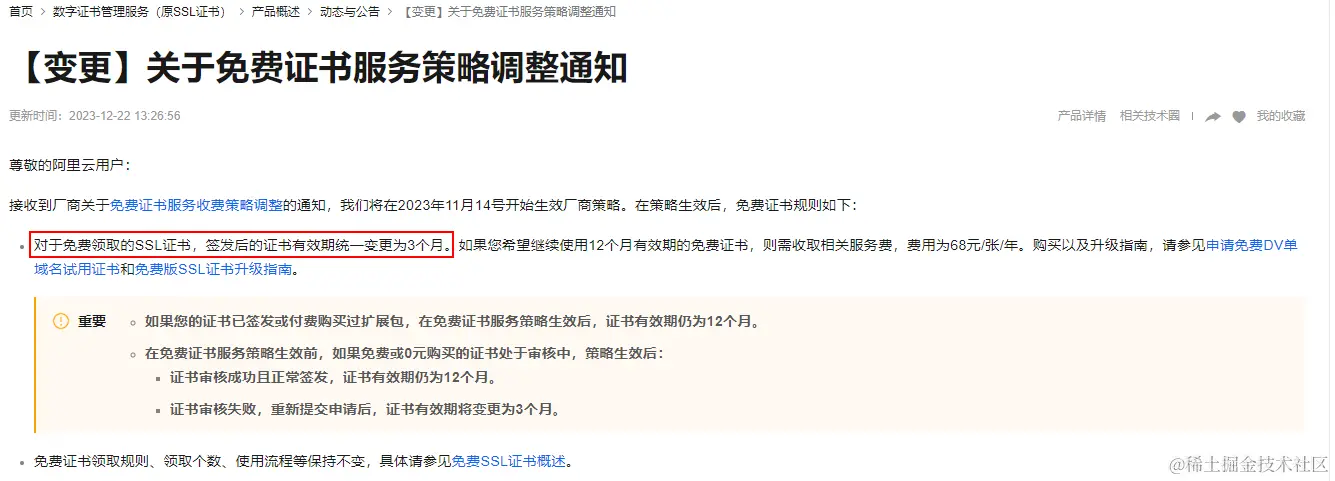Follow the 免费证书服务收费策略调整 link

196,205
